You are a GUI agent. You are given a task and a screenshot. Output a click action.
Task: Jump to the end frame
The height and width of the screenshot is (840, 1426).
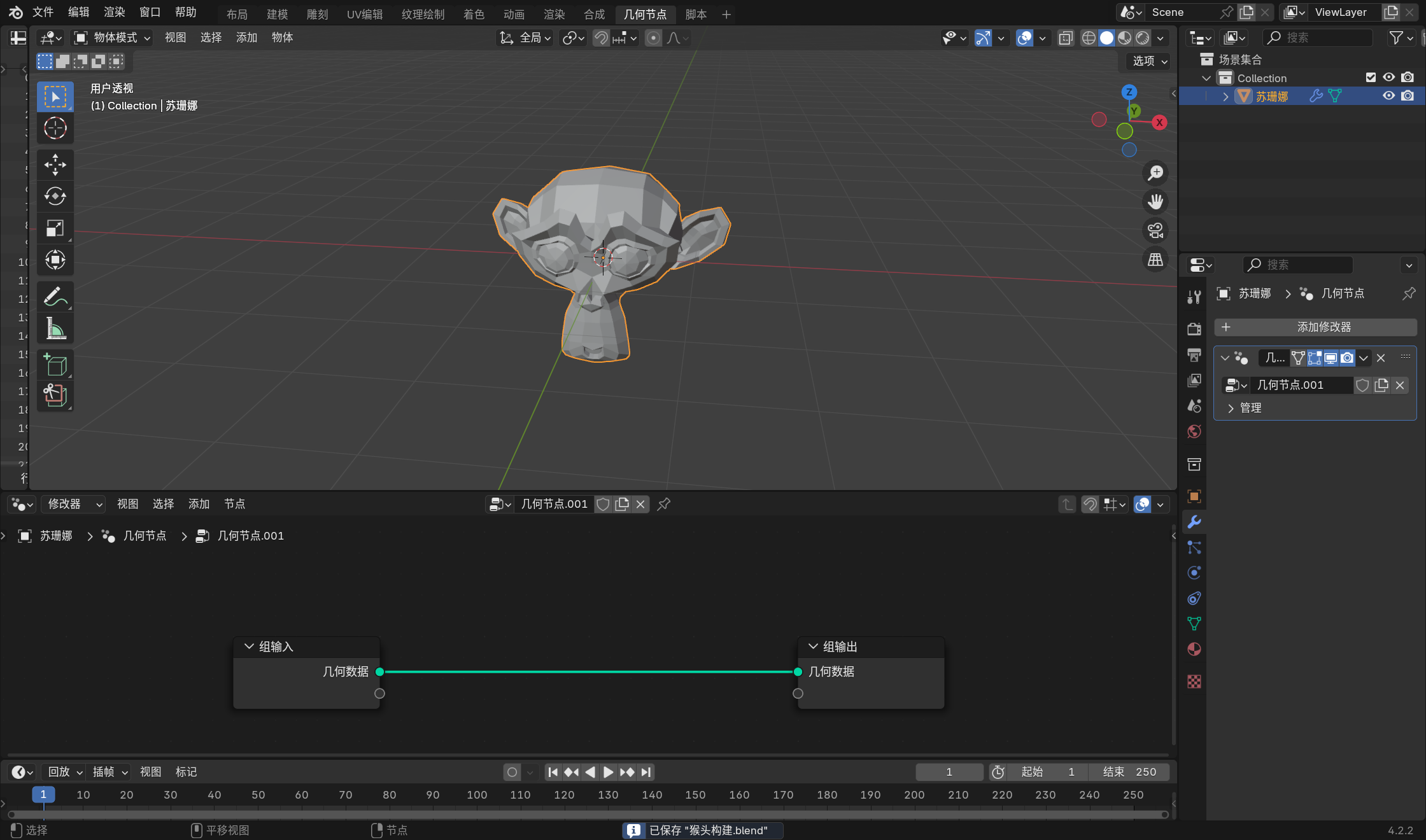point(646,772)
